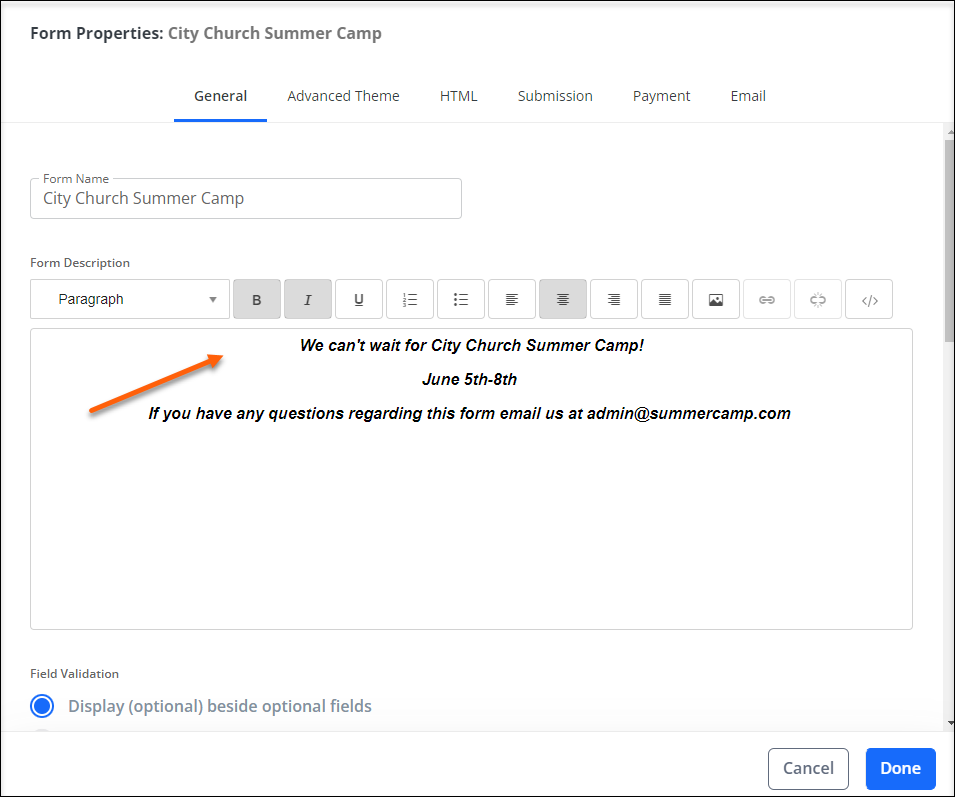Switch to the Payment tab
The height and width of the screenshot is (797, 955).
(661, 96)
